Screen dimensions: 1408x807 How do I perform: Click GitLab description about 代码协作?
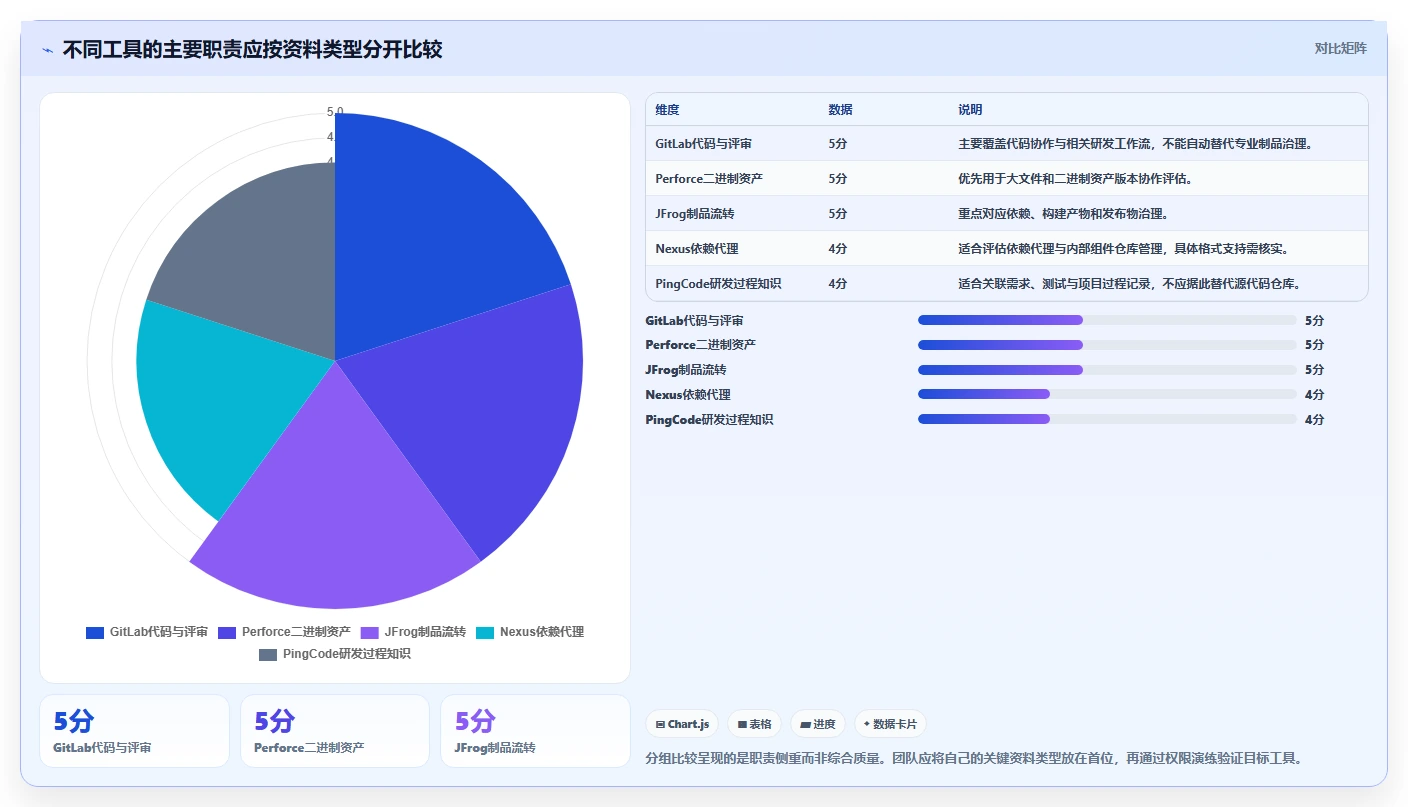coord(1135,144)
